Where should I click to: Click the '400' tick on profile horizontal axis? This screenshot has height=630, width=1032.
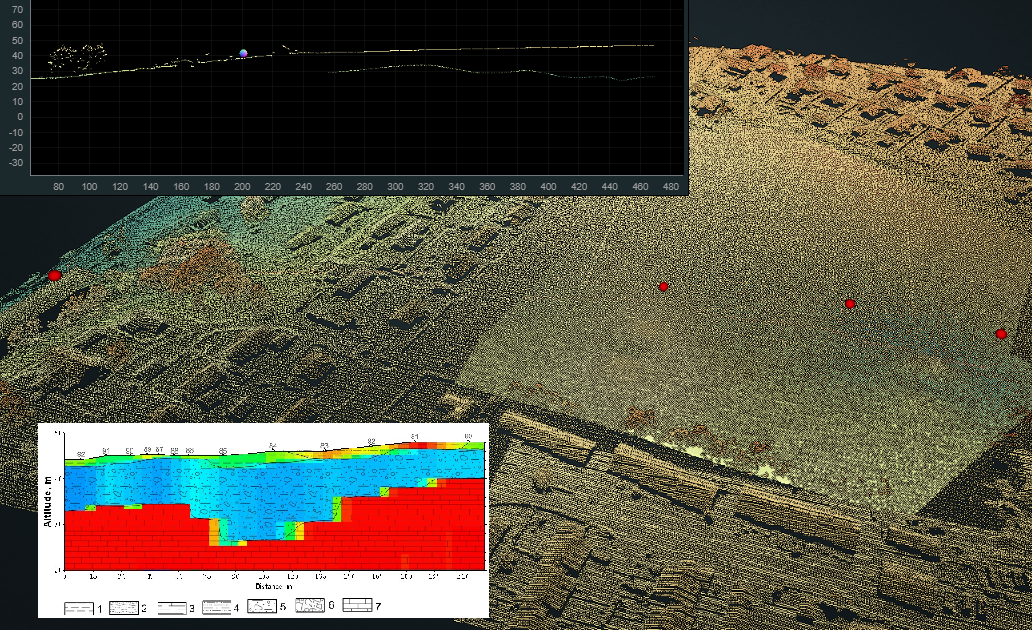548,186
